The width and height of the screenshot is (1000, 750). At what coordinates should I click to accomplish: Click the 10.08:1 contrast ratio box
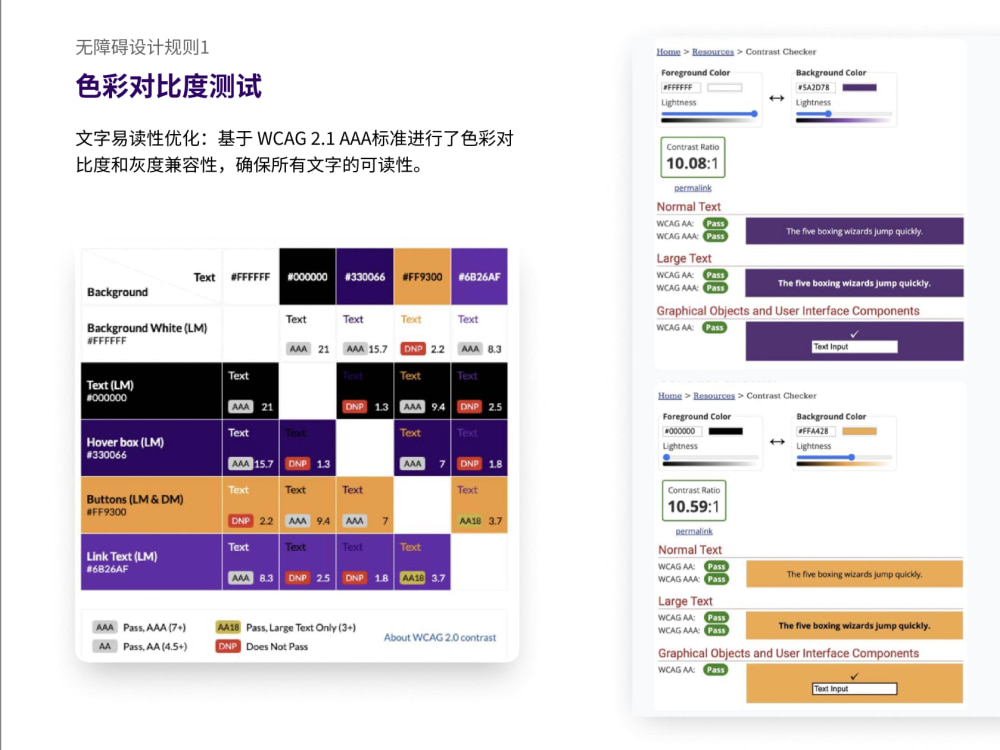(693, 157)
